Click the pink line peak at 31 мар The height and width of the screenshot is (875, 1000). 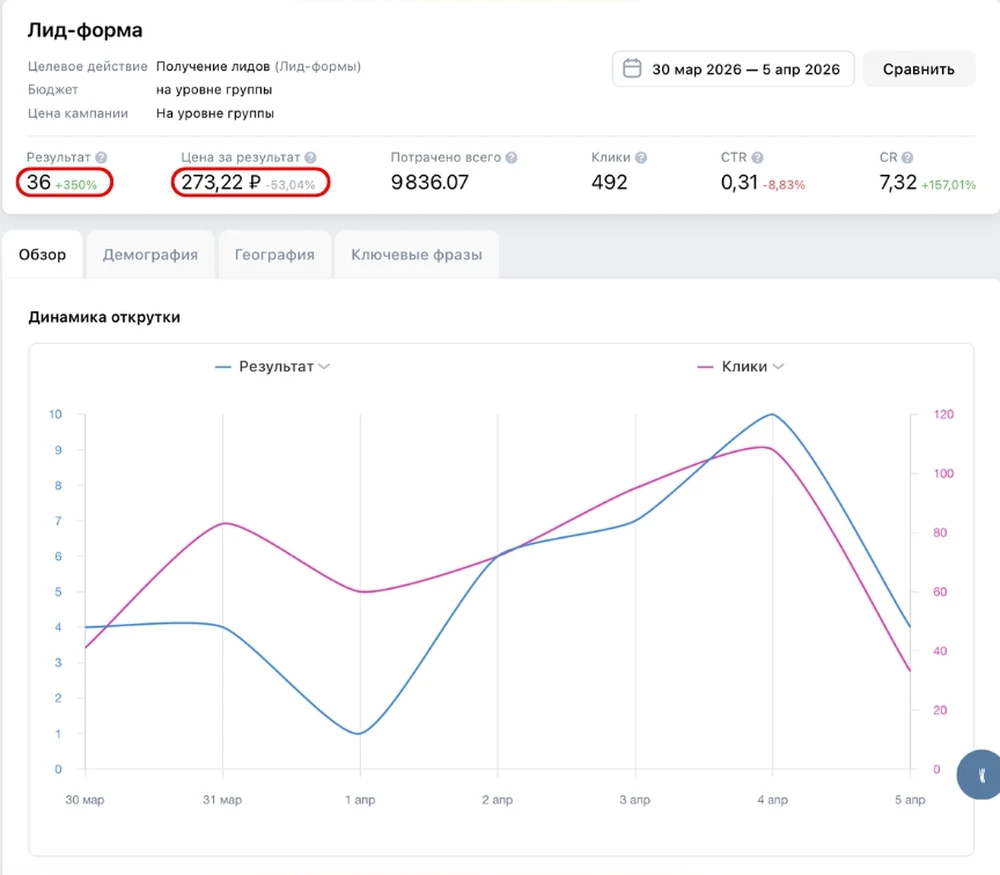[224, 524]
